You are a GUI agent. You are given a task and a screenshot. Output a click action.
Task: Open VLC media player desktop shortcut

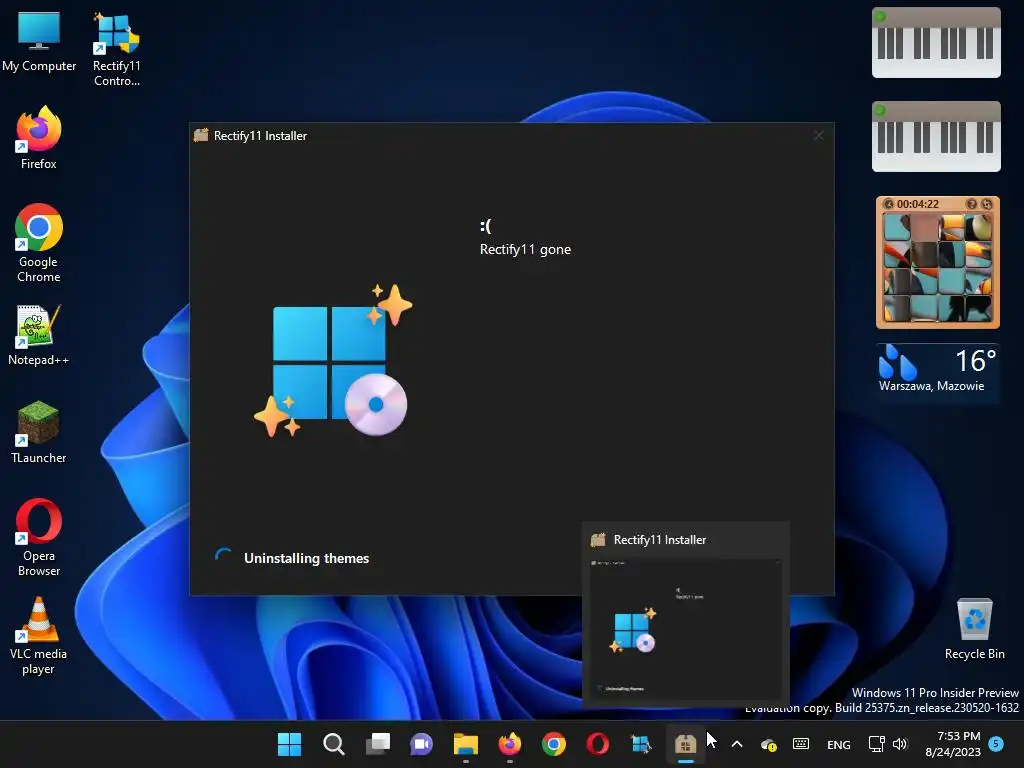point(39,635)
